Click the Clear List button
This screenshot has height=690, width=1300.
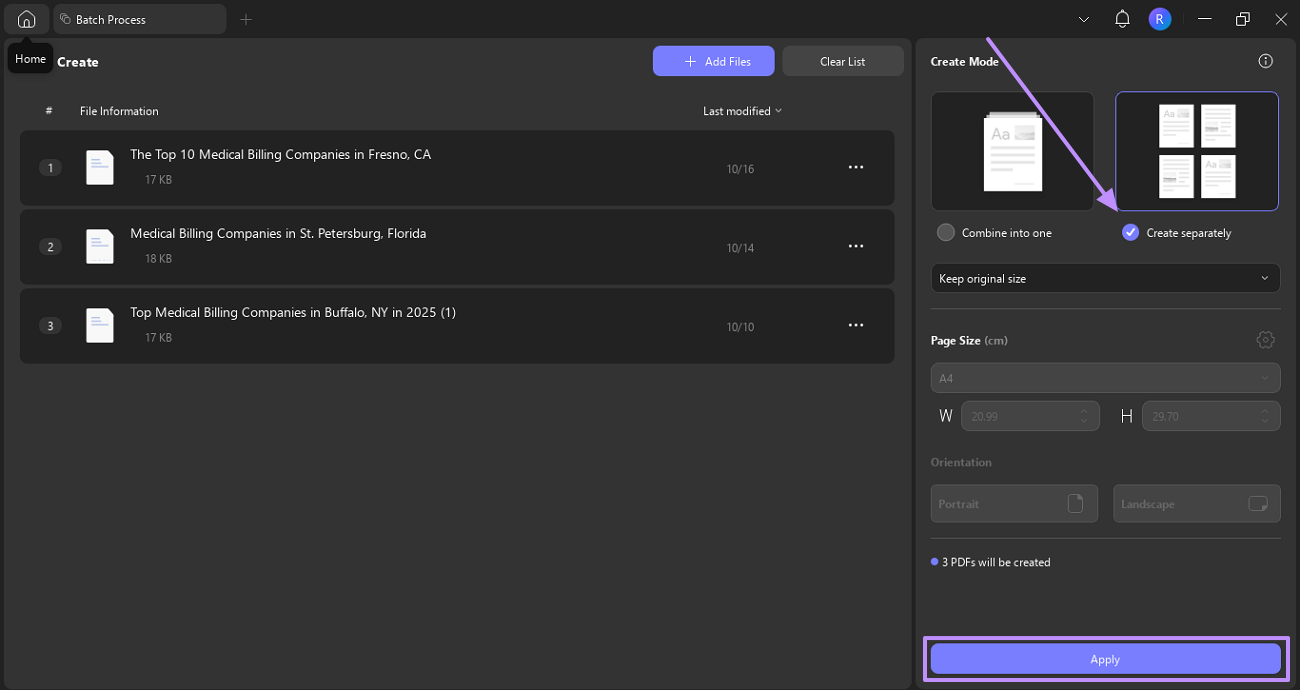tap(842, 61)
